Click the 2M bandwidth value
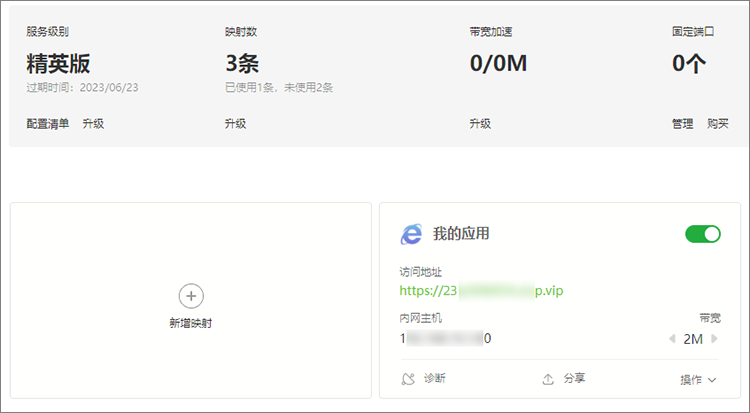The height and width of the screenshot is (413, 750). point(693,339)
